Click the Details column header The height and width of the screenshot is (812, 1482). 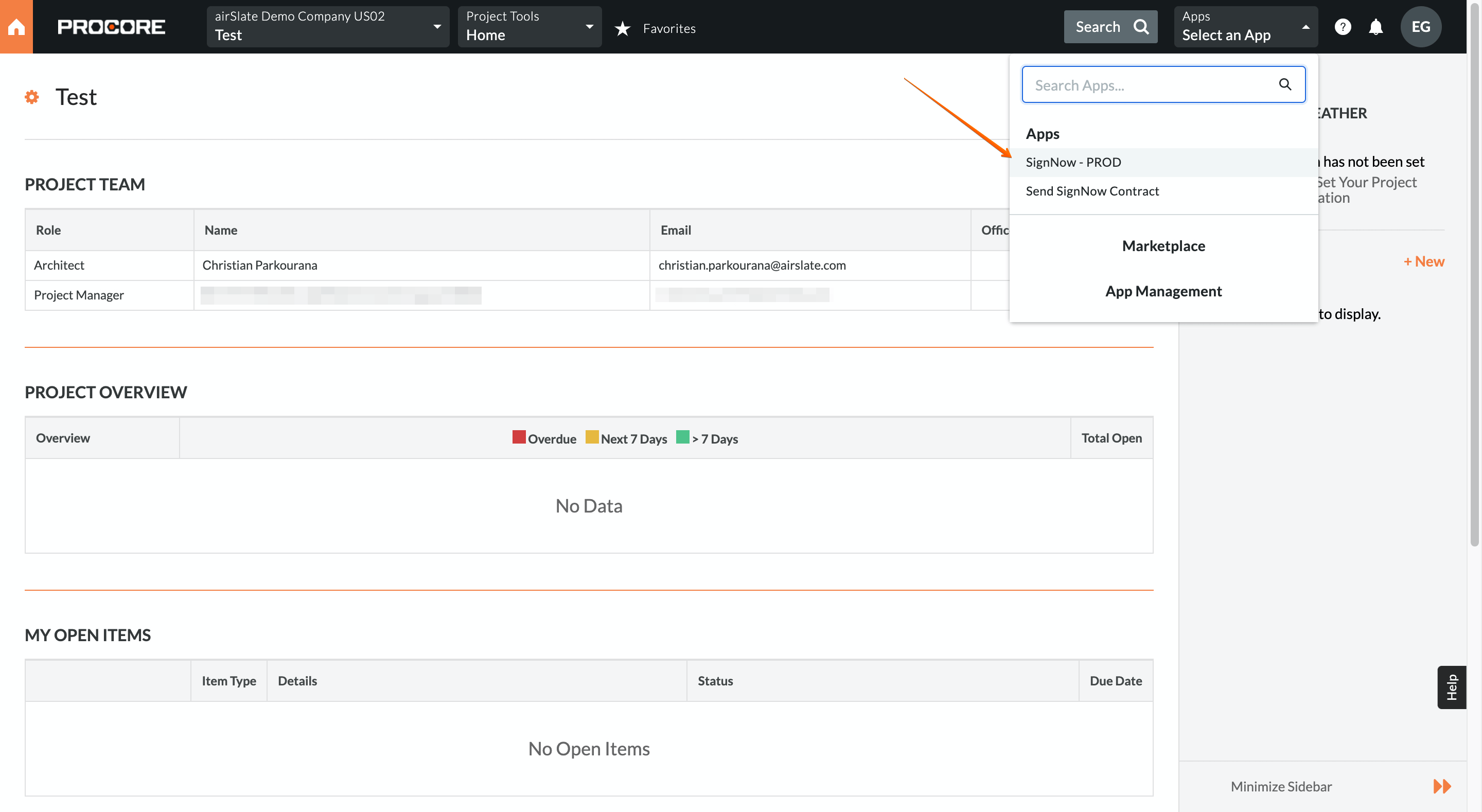point(477,681)
